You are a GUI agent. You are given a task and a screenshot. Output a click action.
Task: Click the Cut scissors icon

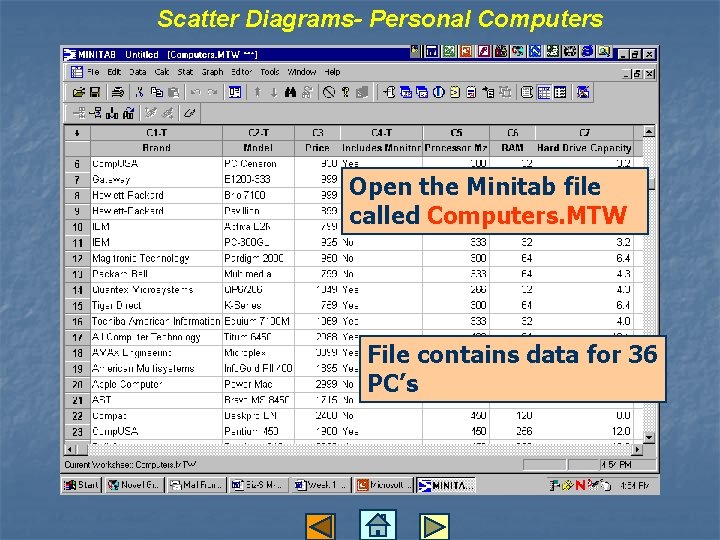(x=140, y=93)
